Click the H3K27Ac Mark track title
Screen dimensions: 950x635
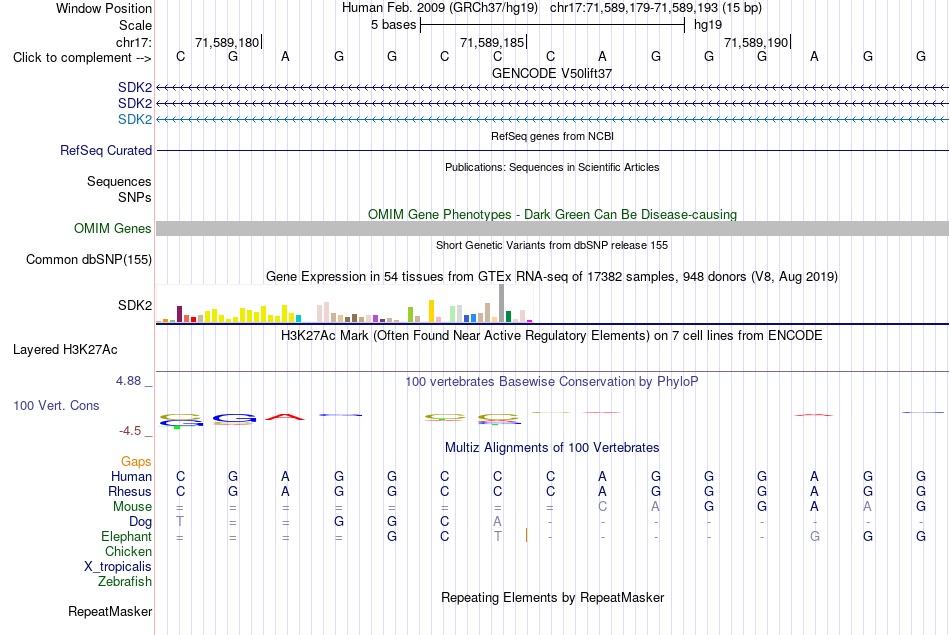pos(552,336)
